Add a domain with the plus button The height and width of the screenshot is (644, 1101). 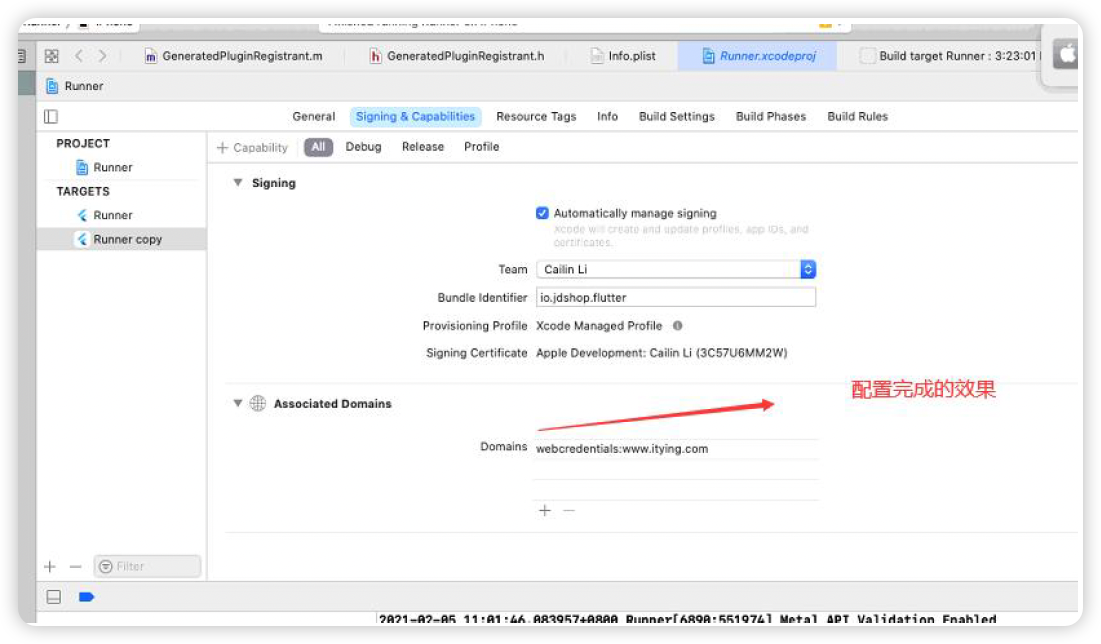(x=545, y=511)
